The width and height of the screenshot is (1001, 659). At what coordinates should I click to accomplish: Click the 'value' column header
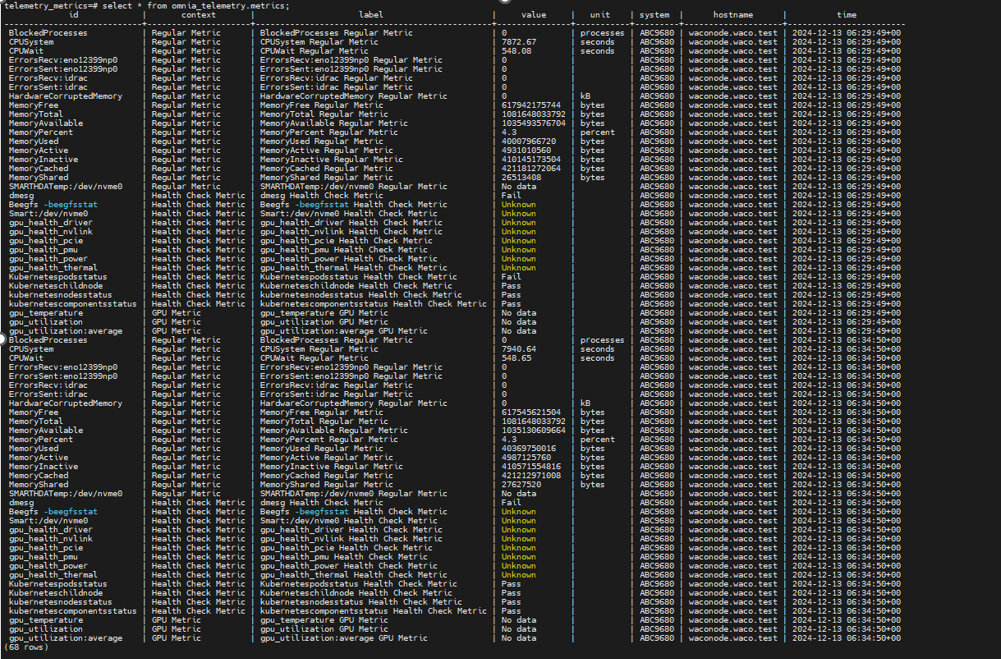click(534, 15)
